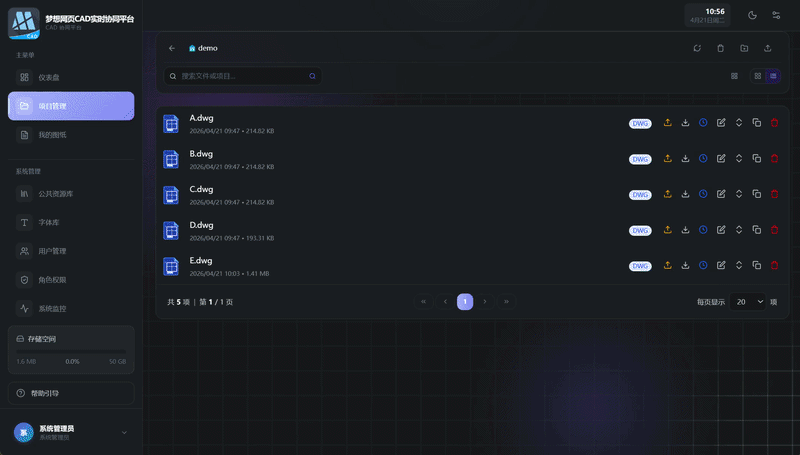
Task: Delete the A.dwg file
Action: (x=774, y=123)
